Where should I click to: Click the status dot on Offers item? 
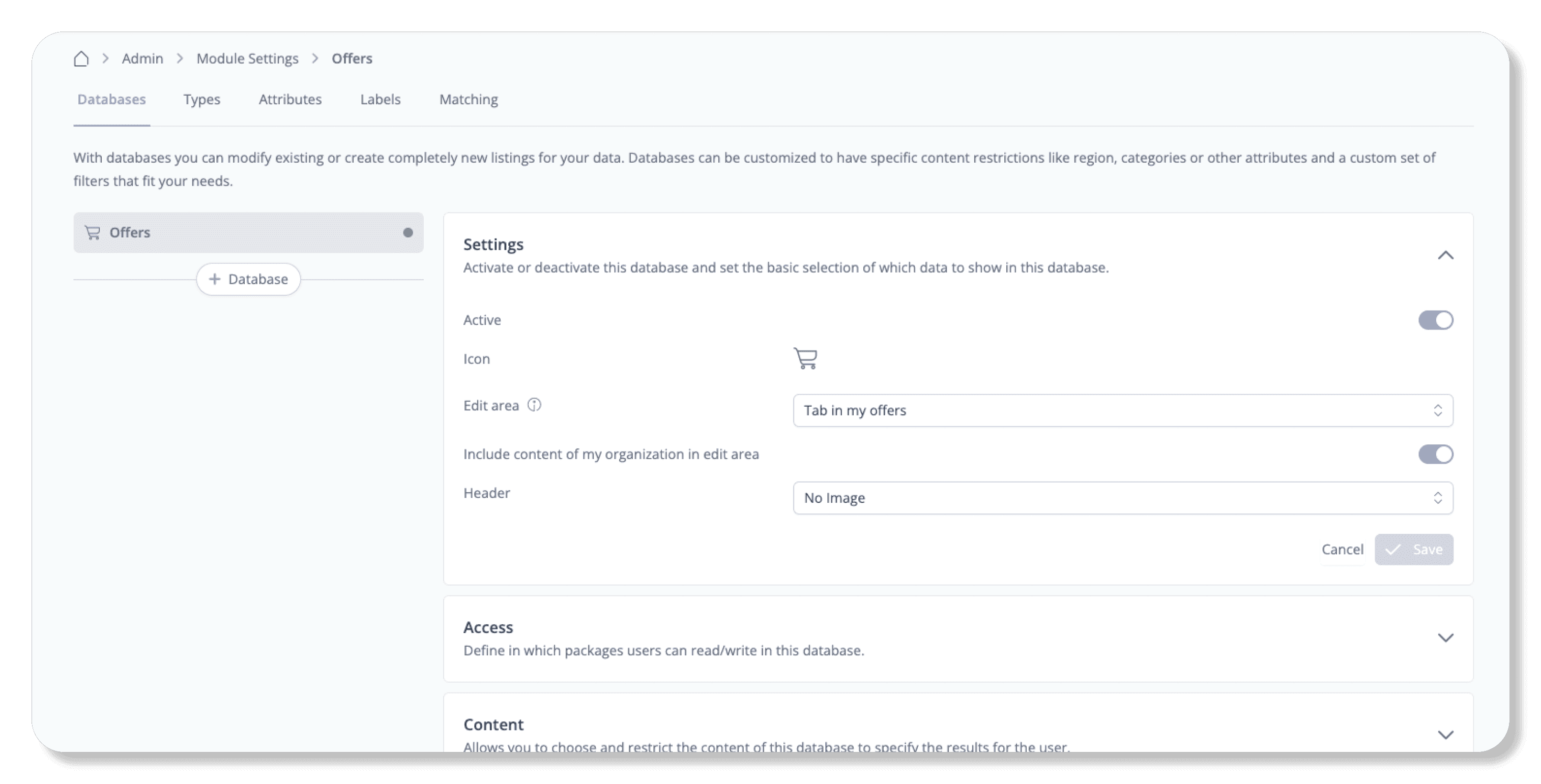pyautogui.click(x=408, y=233)
